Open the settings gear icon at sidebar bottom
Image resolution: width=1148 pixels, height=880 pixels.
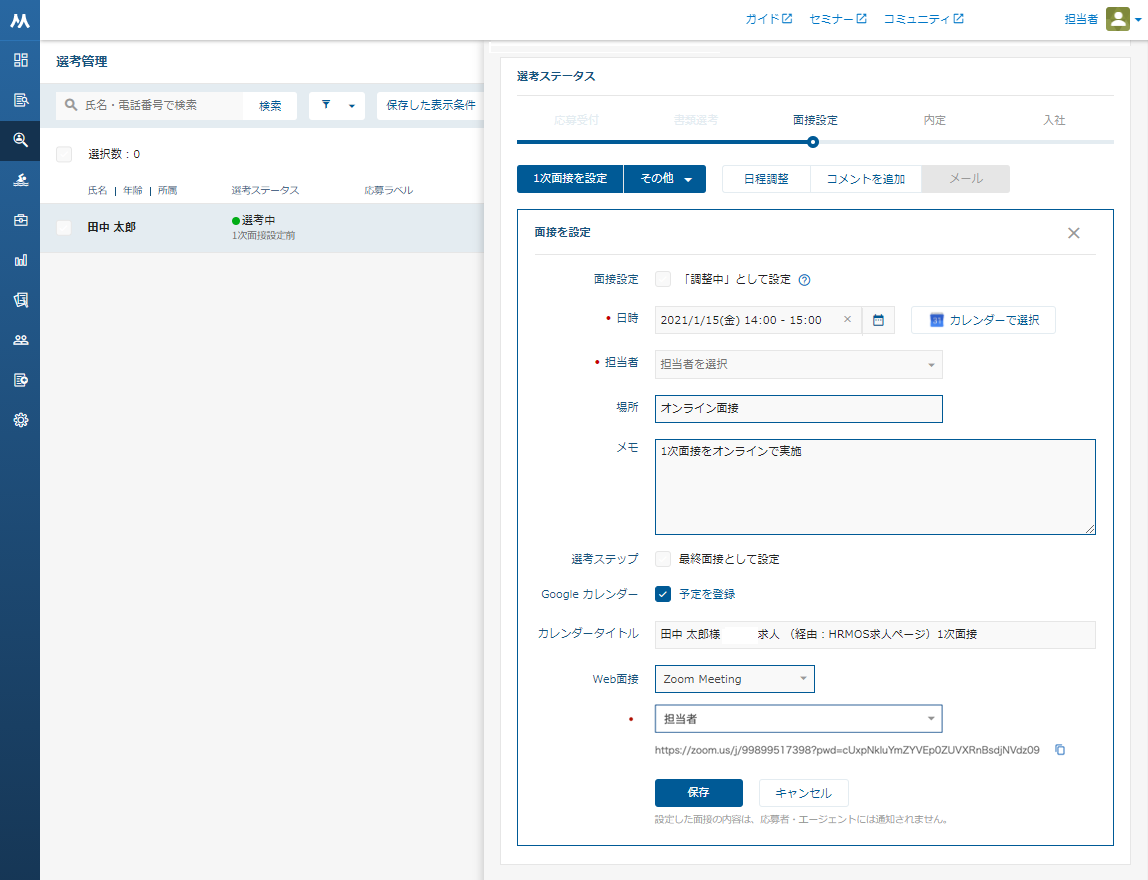coord(20,420)
